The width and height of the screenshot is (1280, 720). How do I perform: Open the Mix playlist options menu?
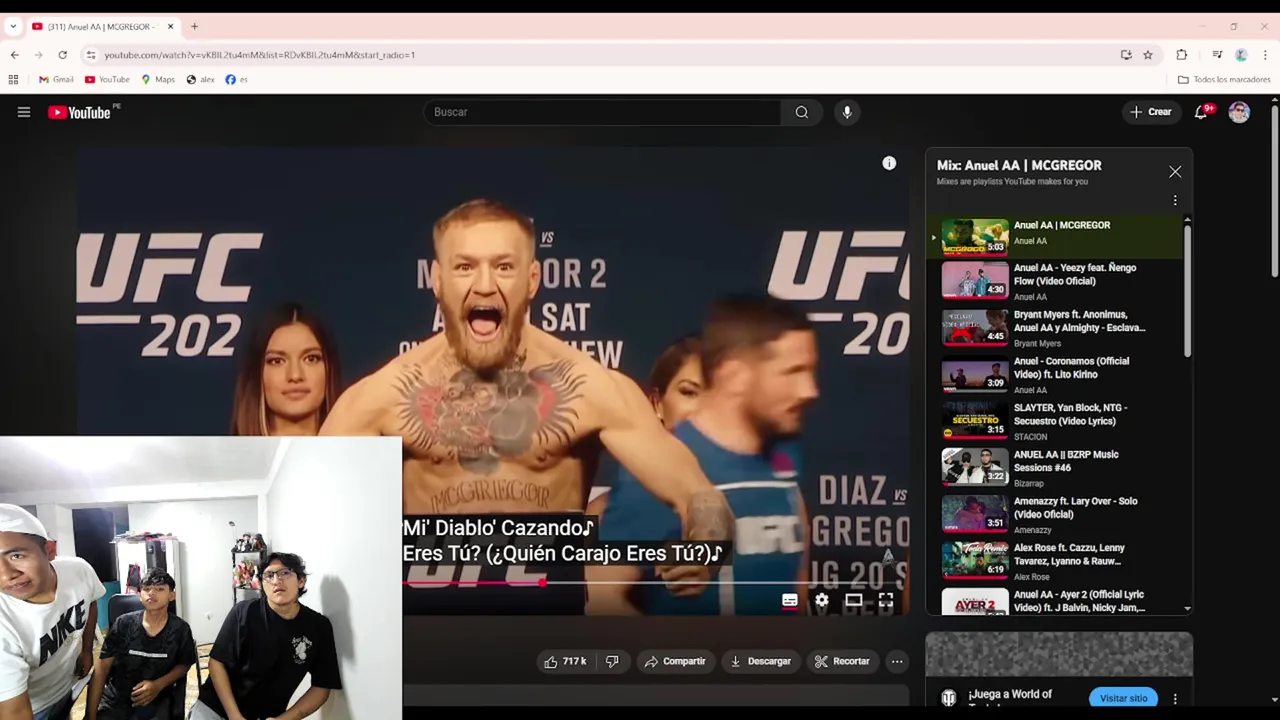tap(1175, 200)
